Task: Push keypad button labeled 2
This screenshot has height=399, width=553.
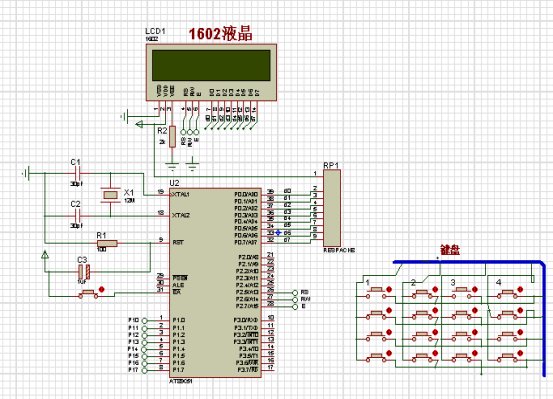Action: (x=421, y=294)
